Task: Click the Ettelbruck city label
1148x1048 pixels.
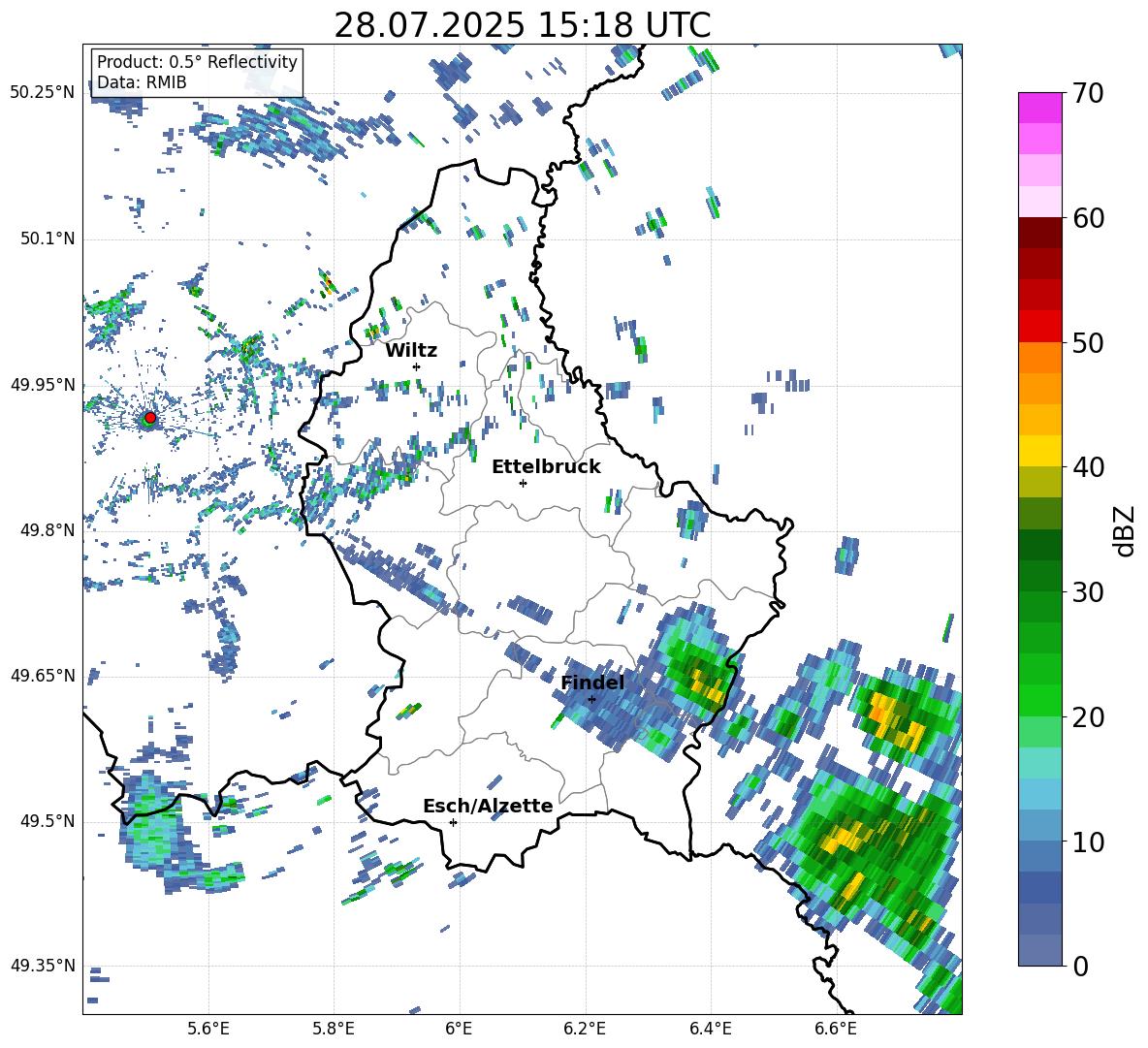Action: [x=546, y=467]
